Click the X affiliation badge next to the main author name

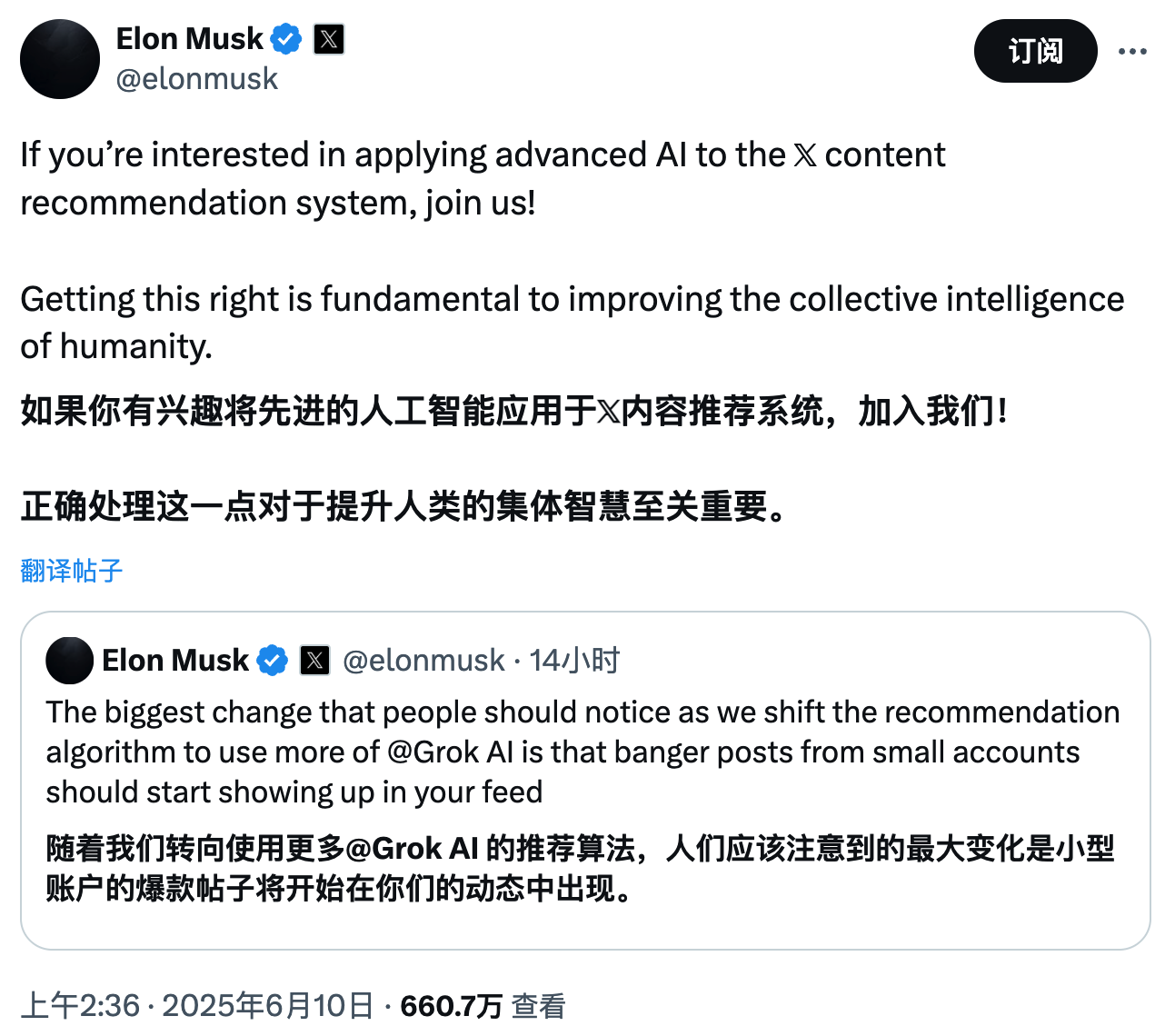click(329, 39)
